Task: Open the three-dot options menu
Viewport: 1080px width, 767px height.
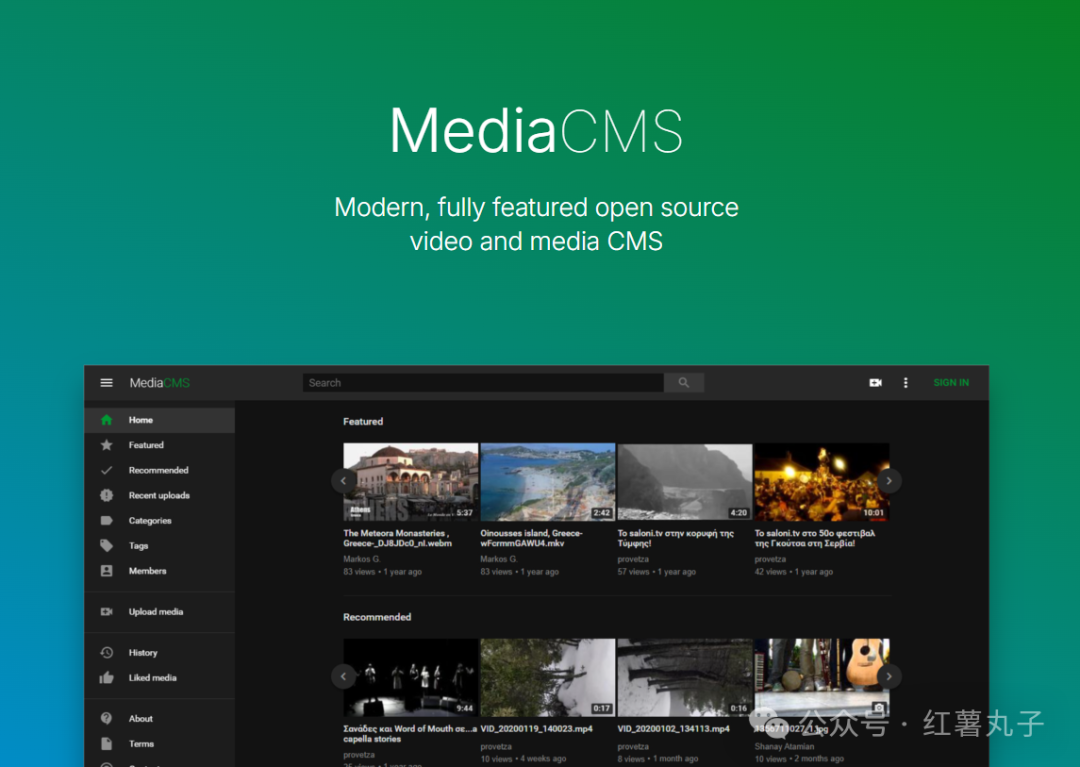Action: [906, 383]
